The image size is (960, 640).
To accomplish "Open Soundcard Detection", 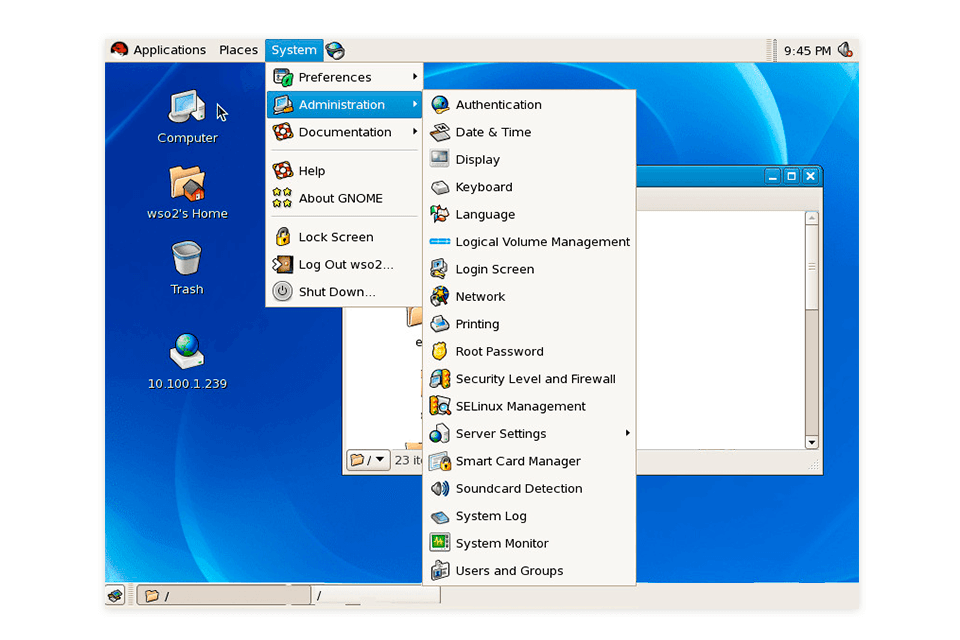I will click(530, 489).
